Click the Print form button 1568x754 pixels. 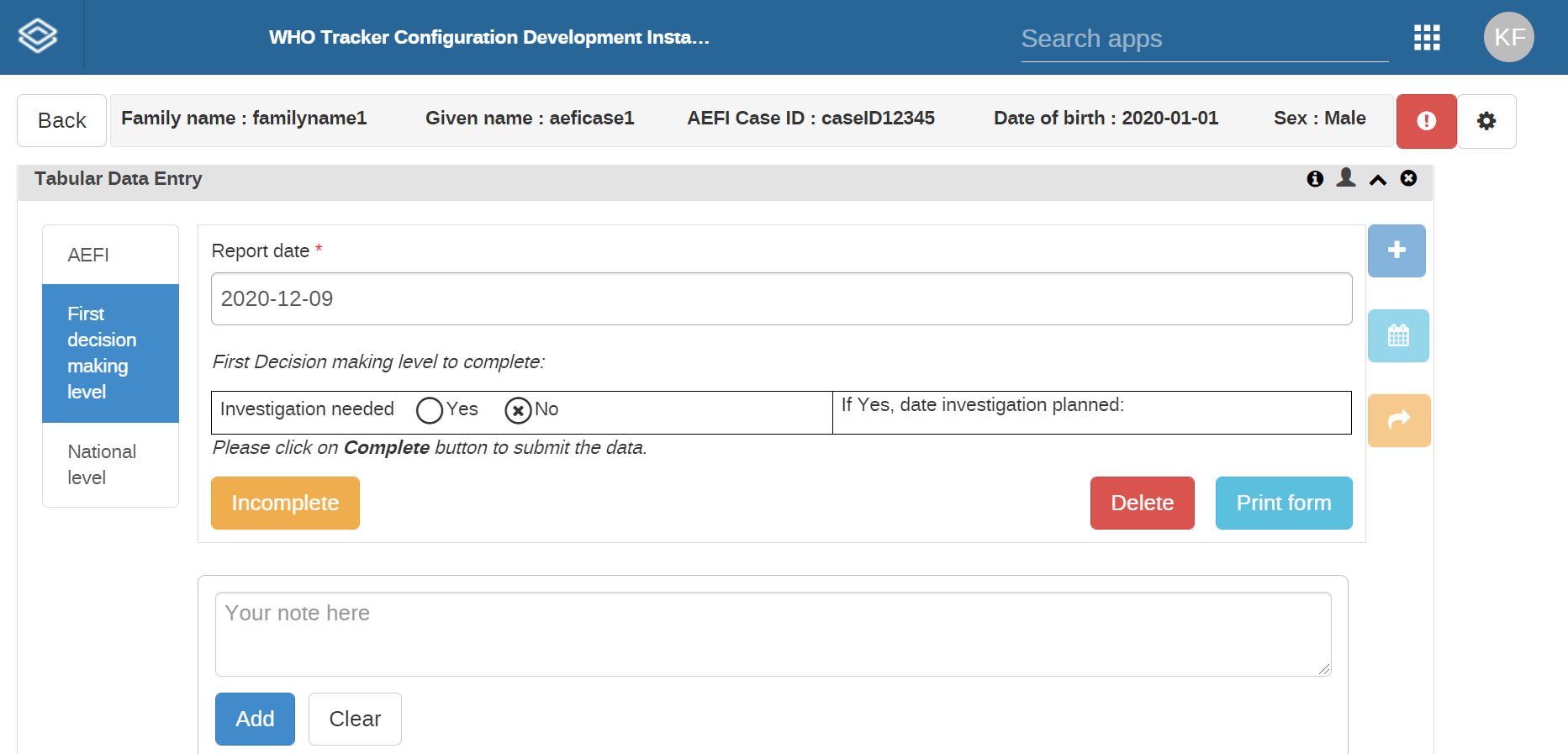[1284, 503]
